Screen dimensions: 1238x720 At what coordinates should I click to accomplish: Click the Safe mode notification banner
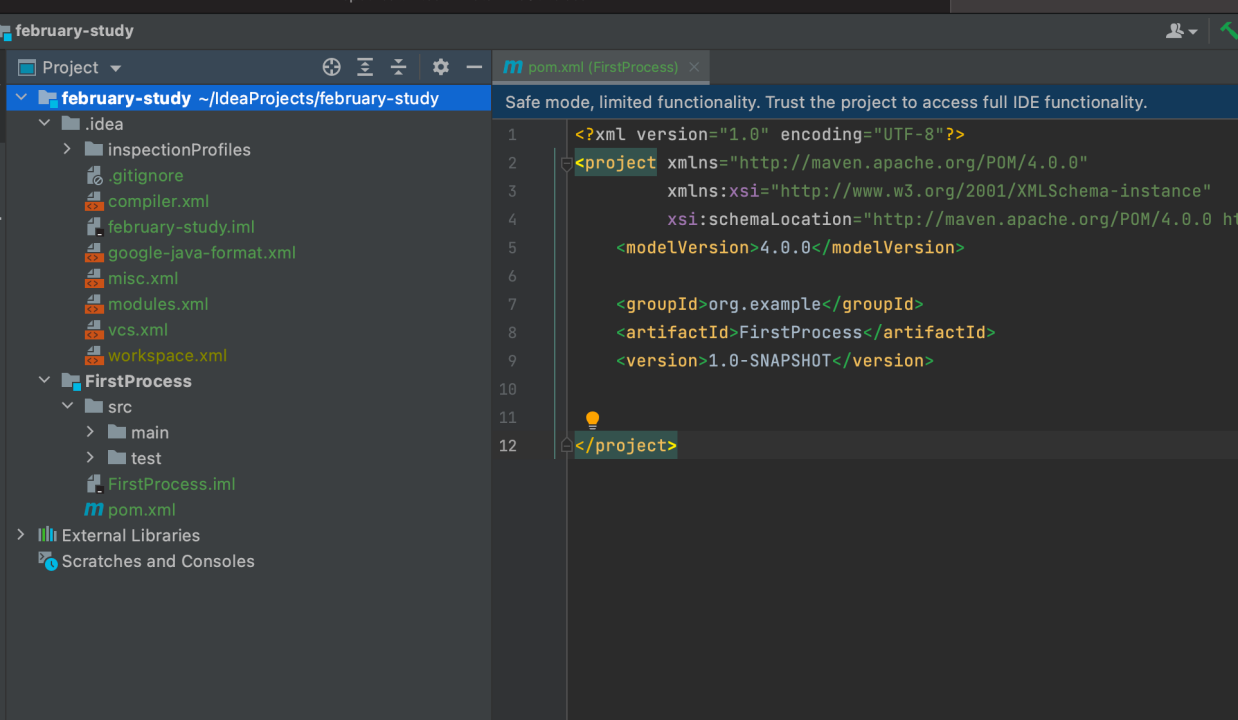(x=865, y=102)
